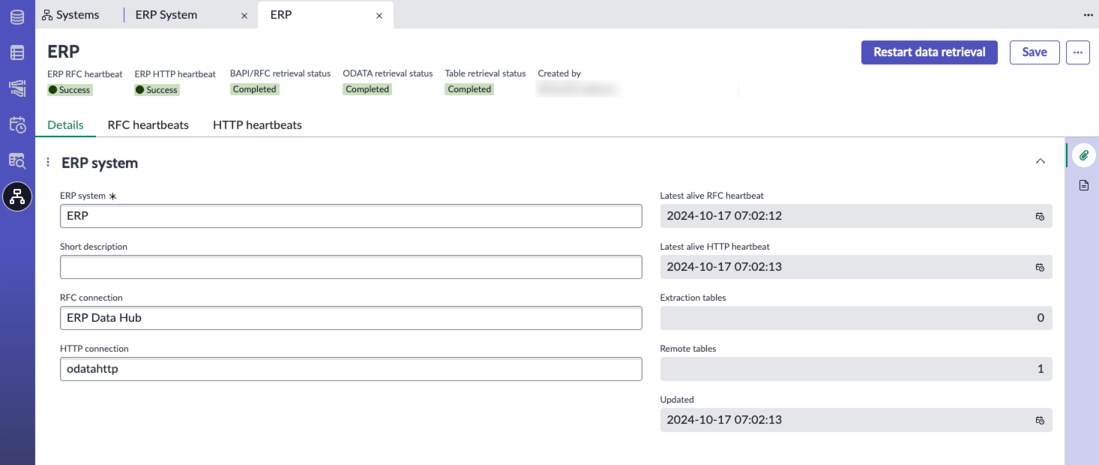Select the Details tab

point(66,125)
